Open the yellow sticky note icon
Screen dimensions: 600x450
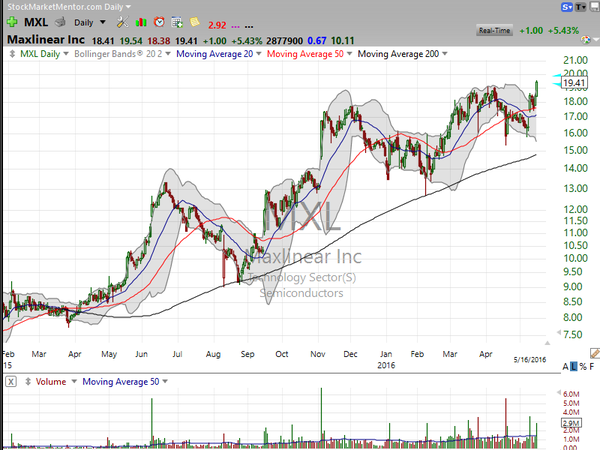point(195,22)
